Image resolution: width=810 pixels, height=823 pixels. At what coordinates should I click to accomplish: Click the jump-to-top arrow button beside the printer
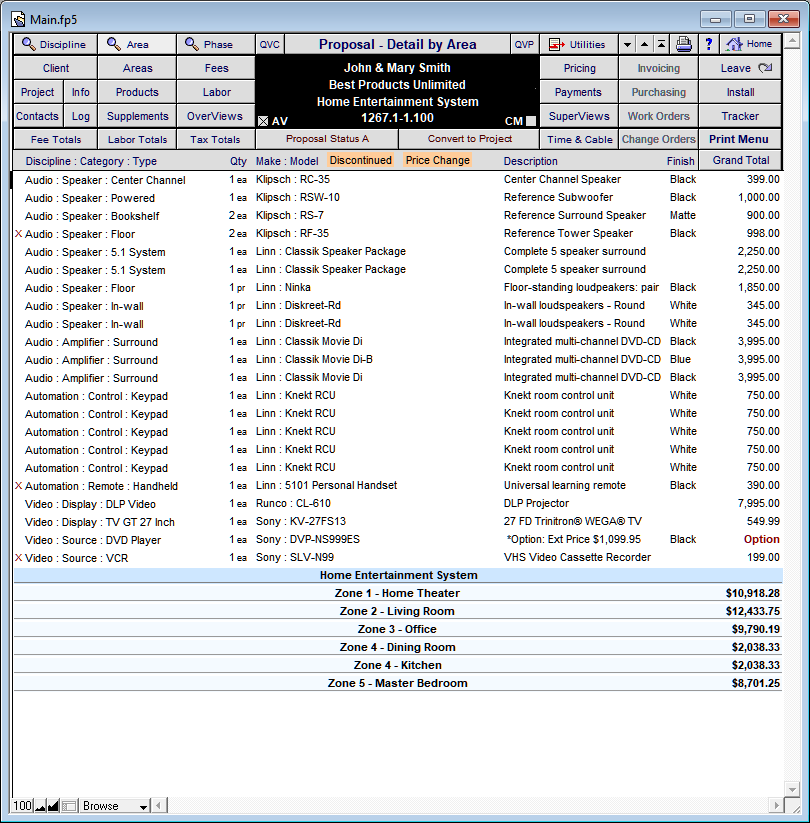(x=661, y=45)
